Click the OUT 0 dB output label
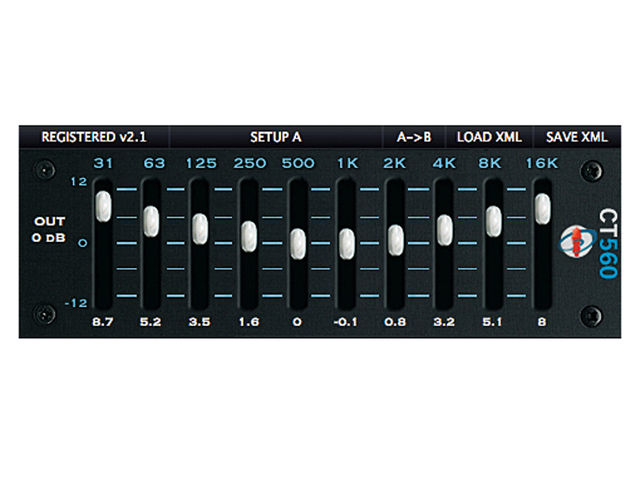This screenshot has width=640, height=480. point(49,229)
